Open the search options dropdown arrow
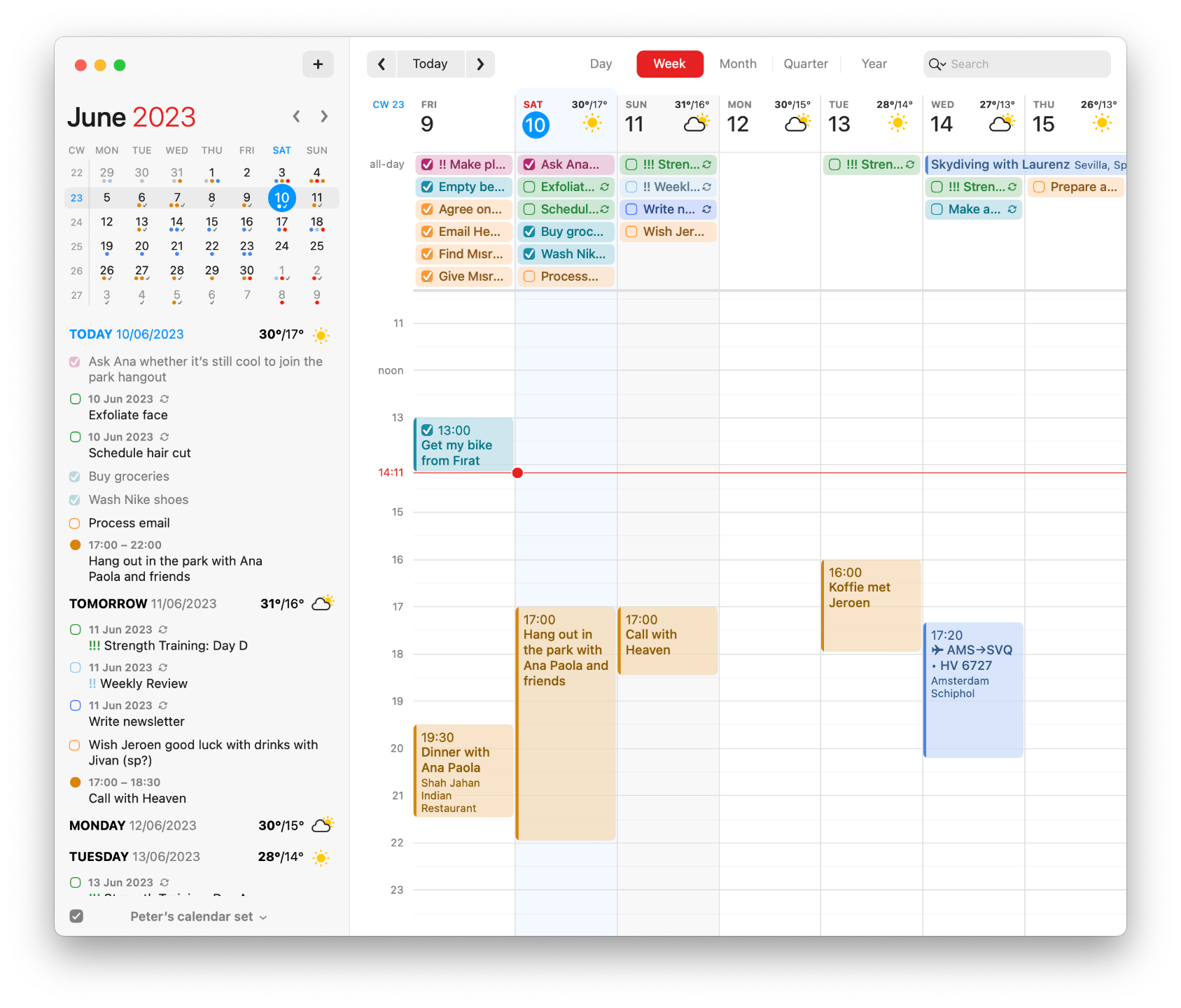1181x1008 pixels. (944, 65)
